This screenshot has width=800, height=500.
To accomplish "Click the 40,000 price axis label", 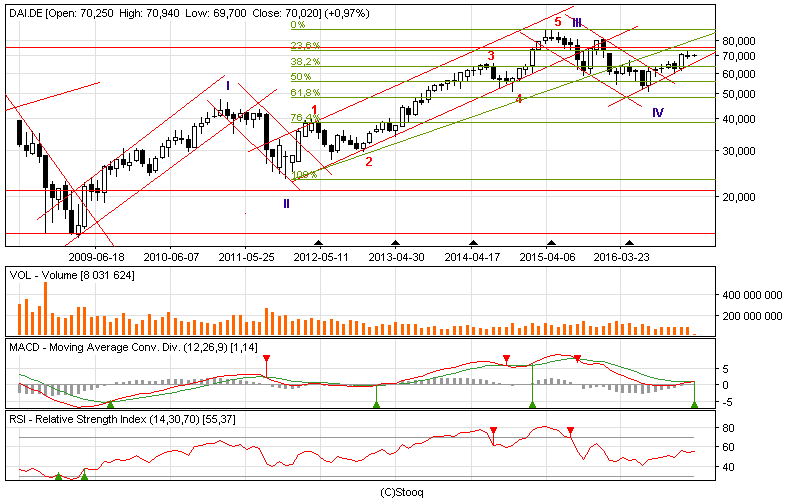I will click(x=739, y=119).
